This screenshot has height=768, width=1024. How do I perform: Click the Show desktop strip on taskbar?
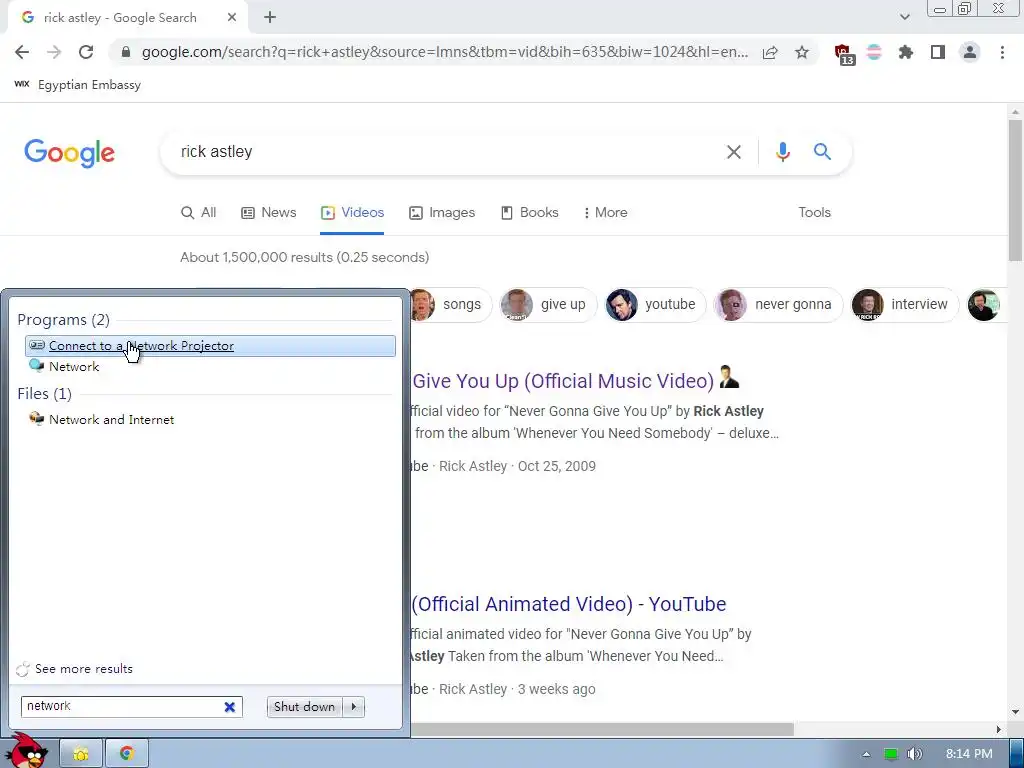[1017, 754]
